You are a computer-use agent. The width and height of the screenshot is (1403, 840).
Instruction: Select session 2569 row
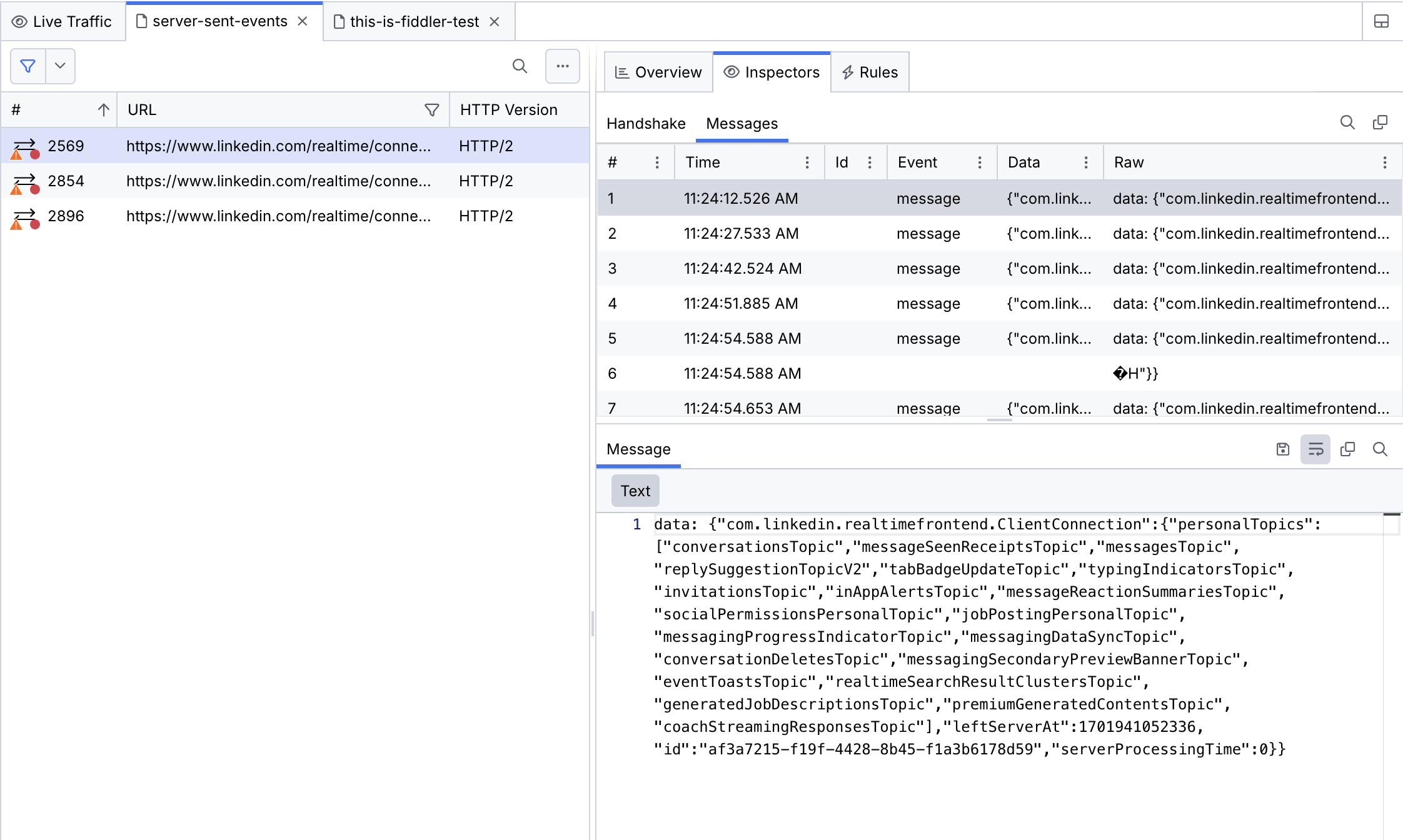tap(295, 146)
